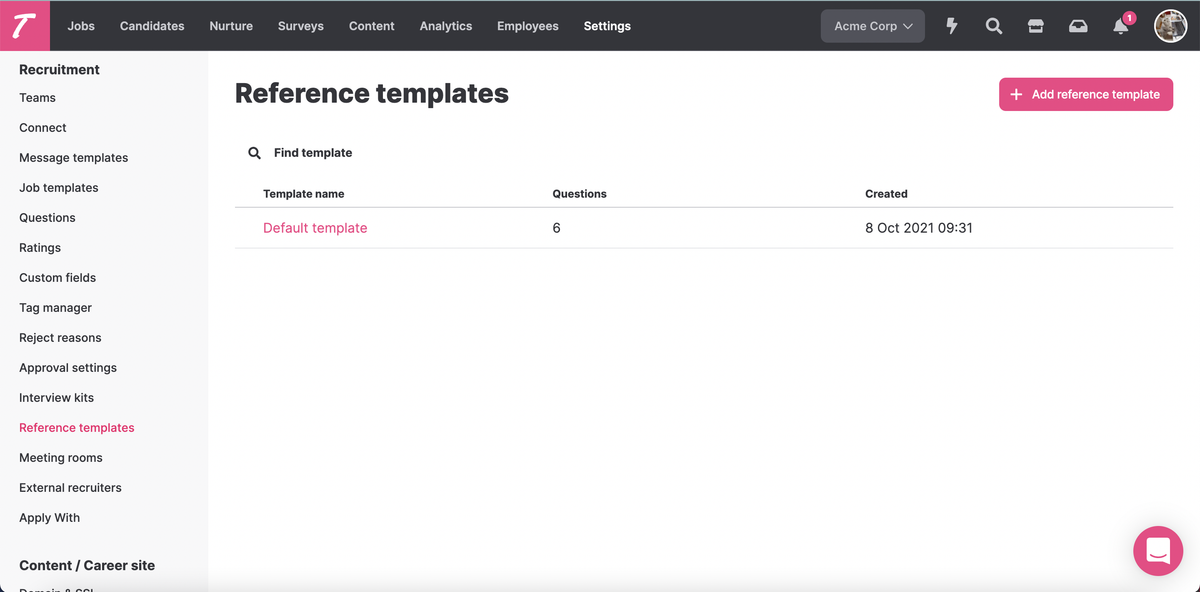Expand the Acme Corp company dropdown
Screen dimensions: 1200x592
[x=873, y=26]
